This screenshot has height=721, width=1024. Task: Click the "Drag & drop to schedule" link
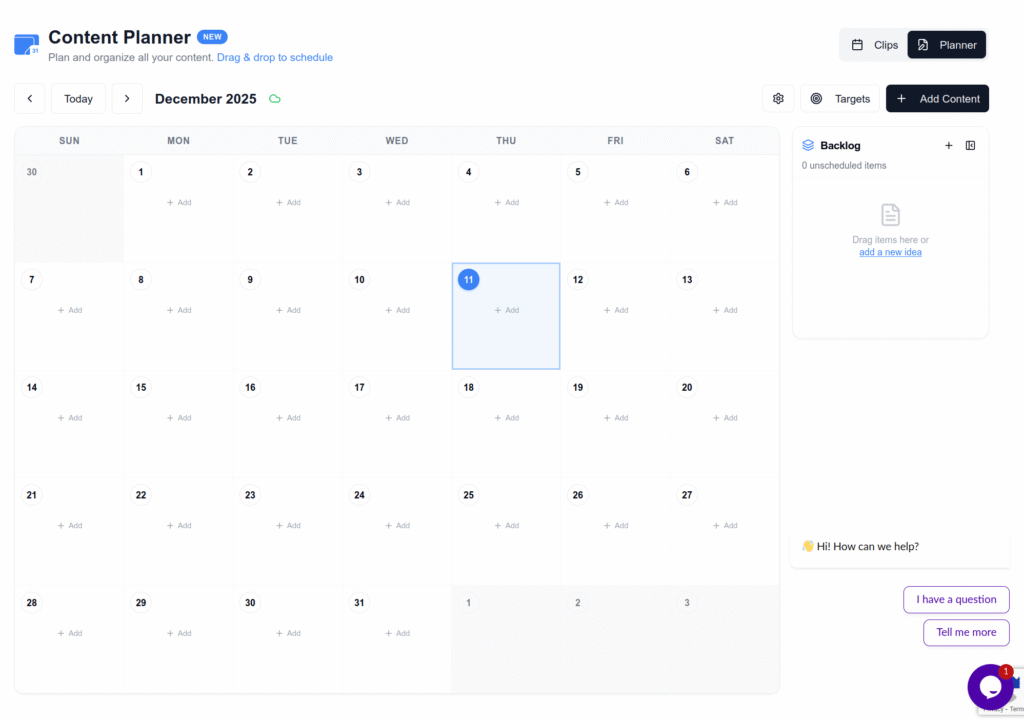click(x=274, y=57)
